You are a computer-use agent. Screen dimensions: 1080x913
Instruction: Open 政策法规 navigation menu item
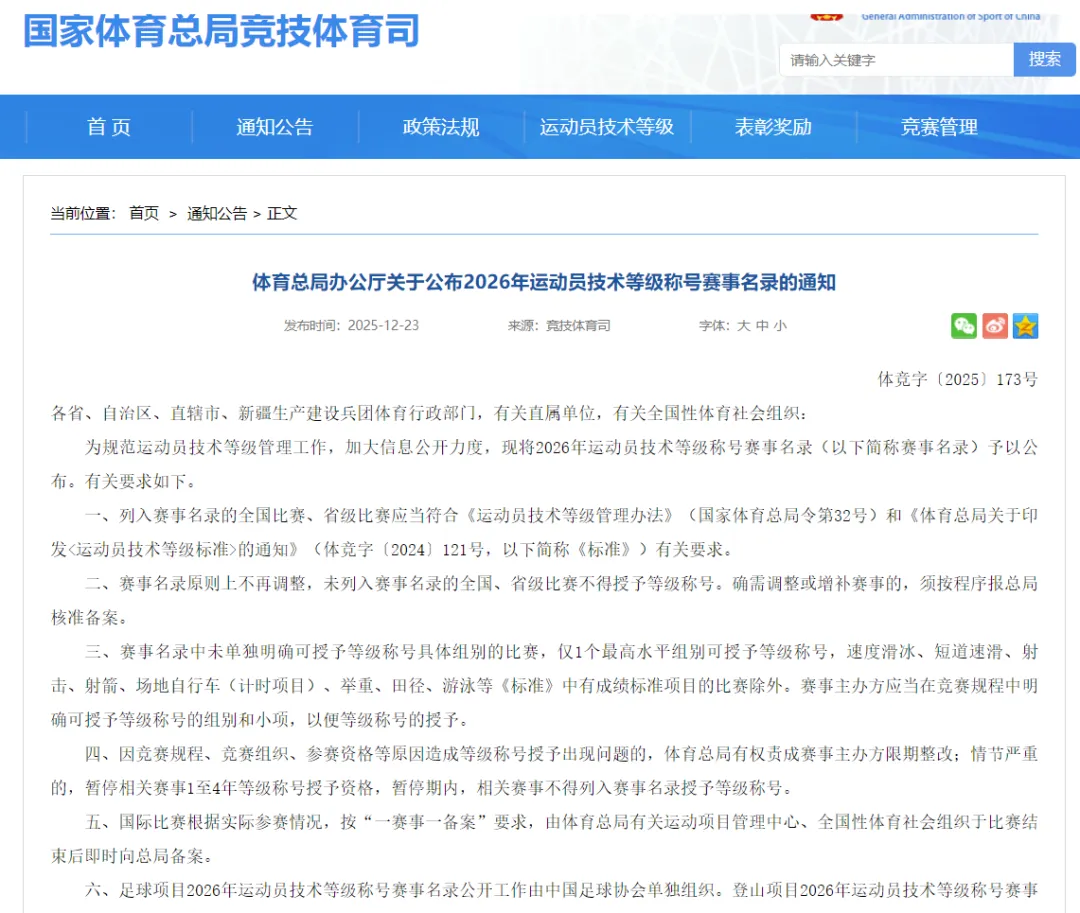(441, 127)
